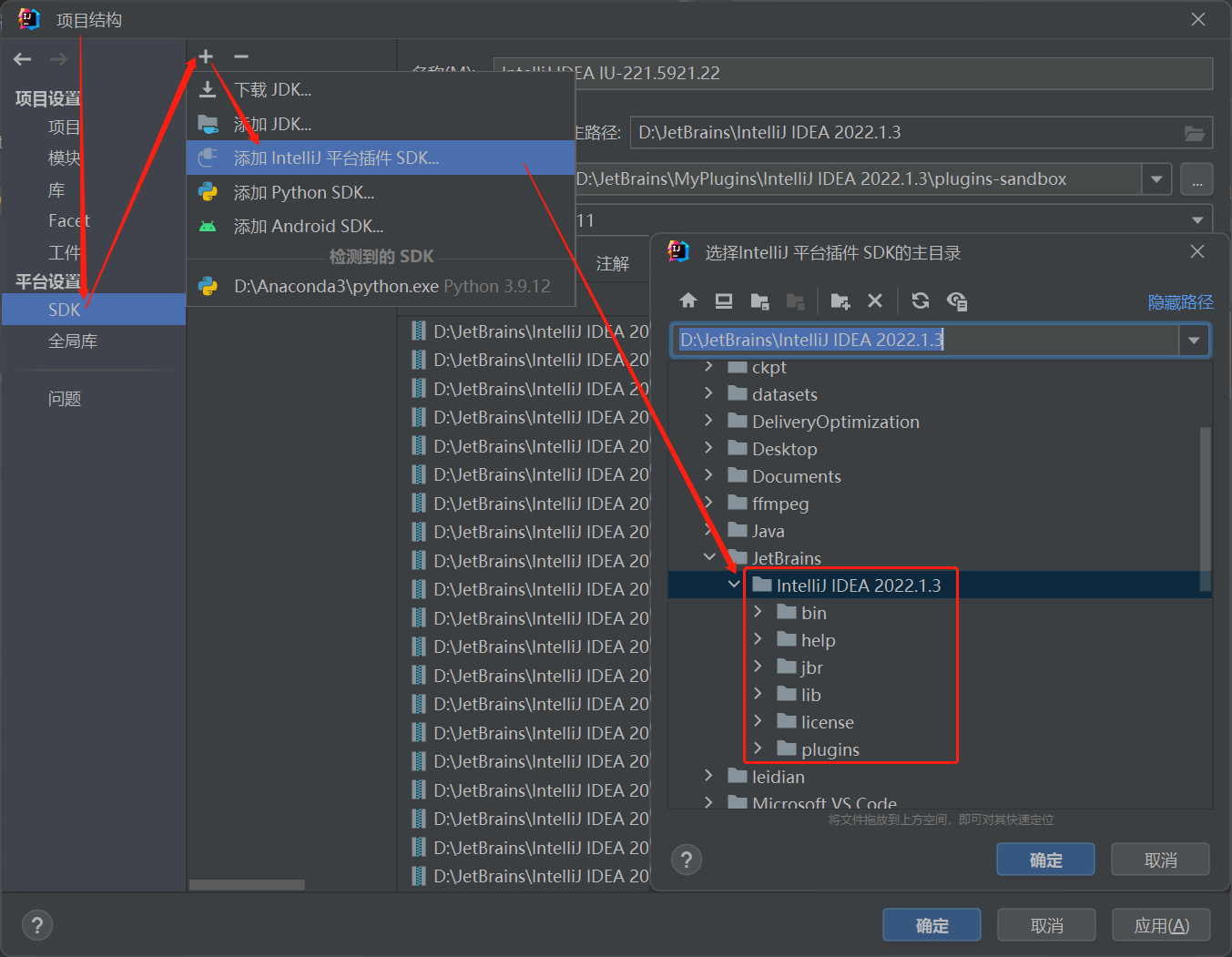Choose 添加 Python SDK... menu item
Viewport: 1232px width, 957px height.
click(x=381, y=192)
